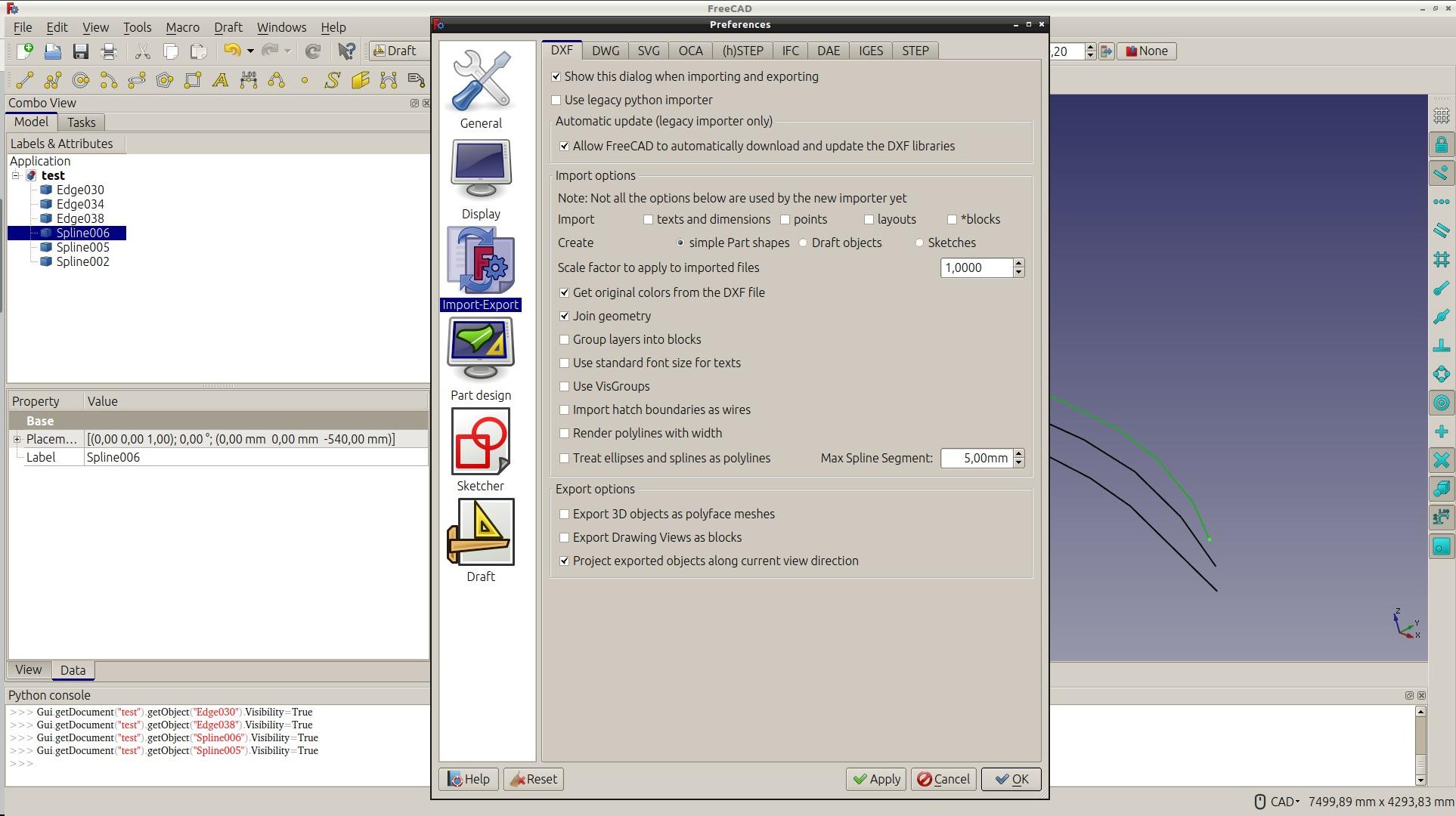Toggle the snap lock icon
Viewport: 1456px width, 816px height.
(x=1441, y=144)
